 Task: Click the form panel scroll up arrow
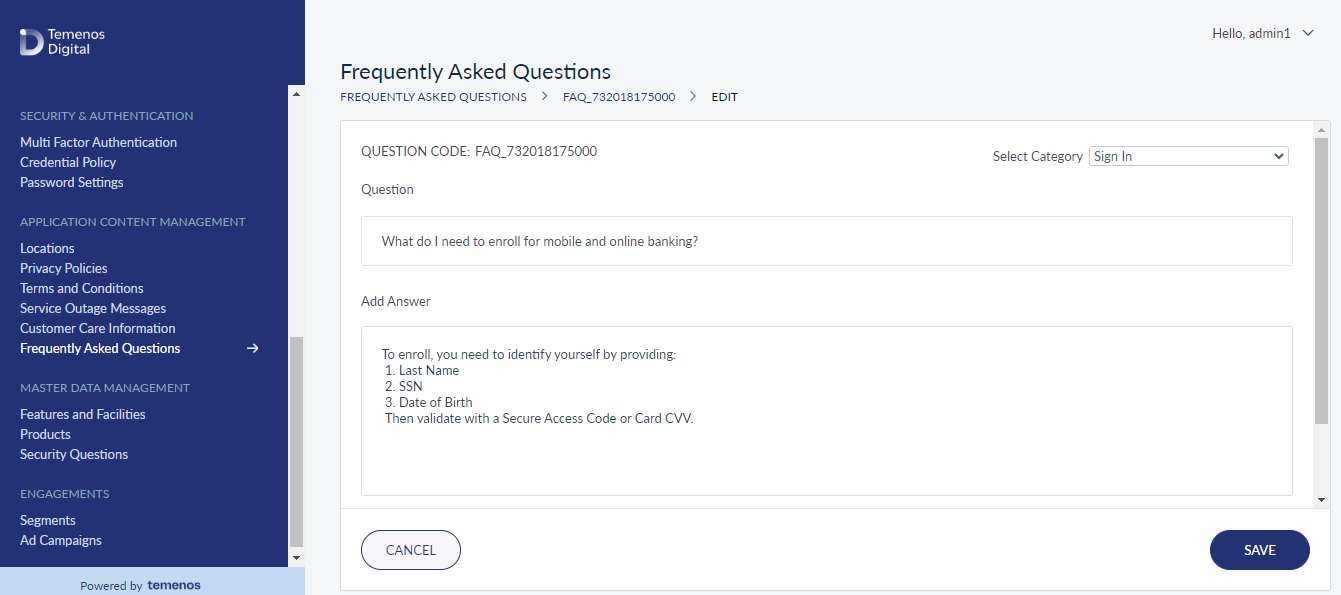click(x=1322, y=129)
